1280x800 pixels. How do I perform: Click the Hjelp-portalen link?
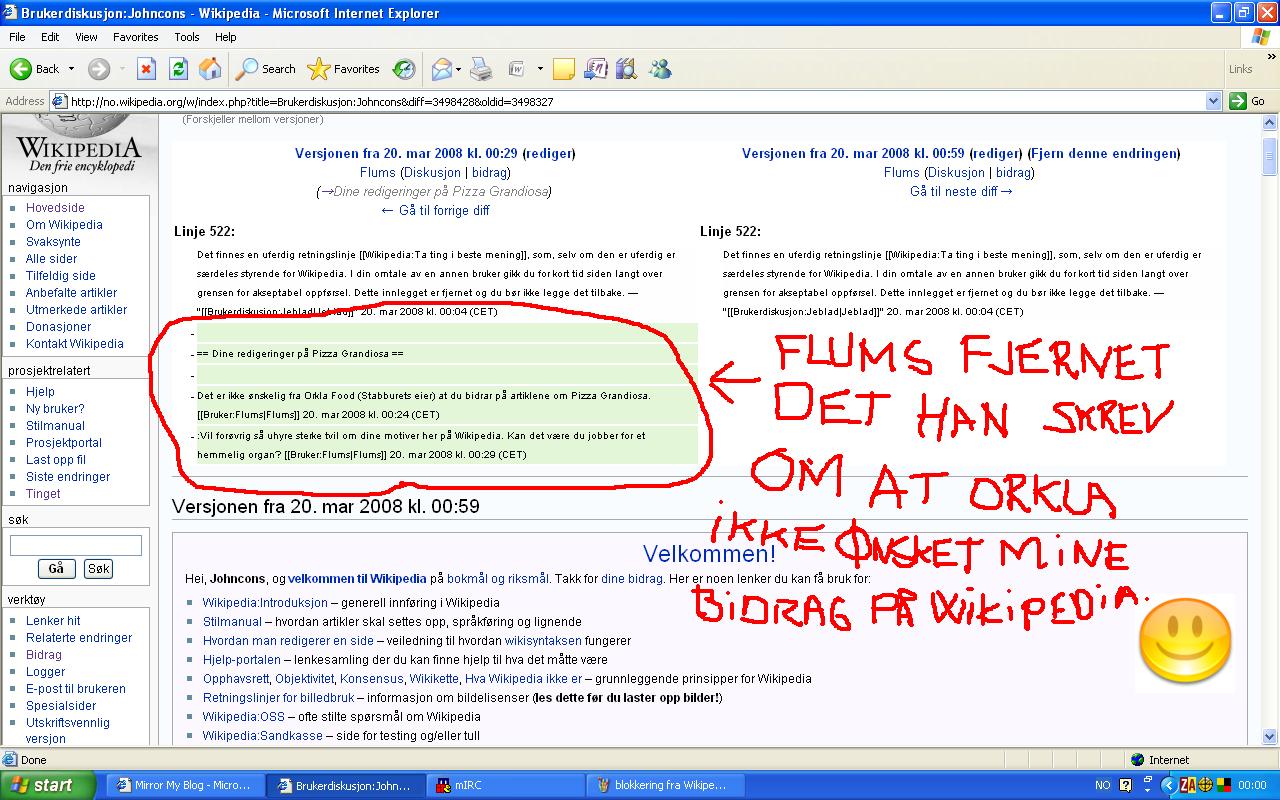(x=241, y=660)
